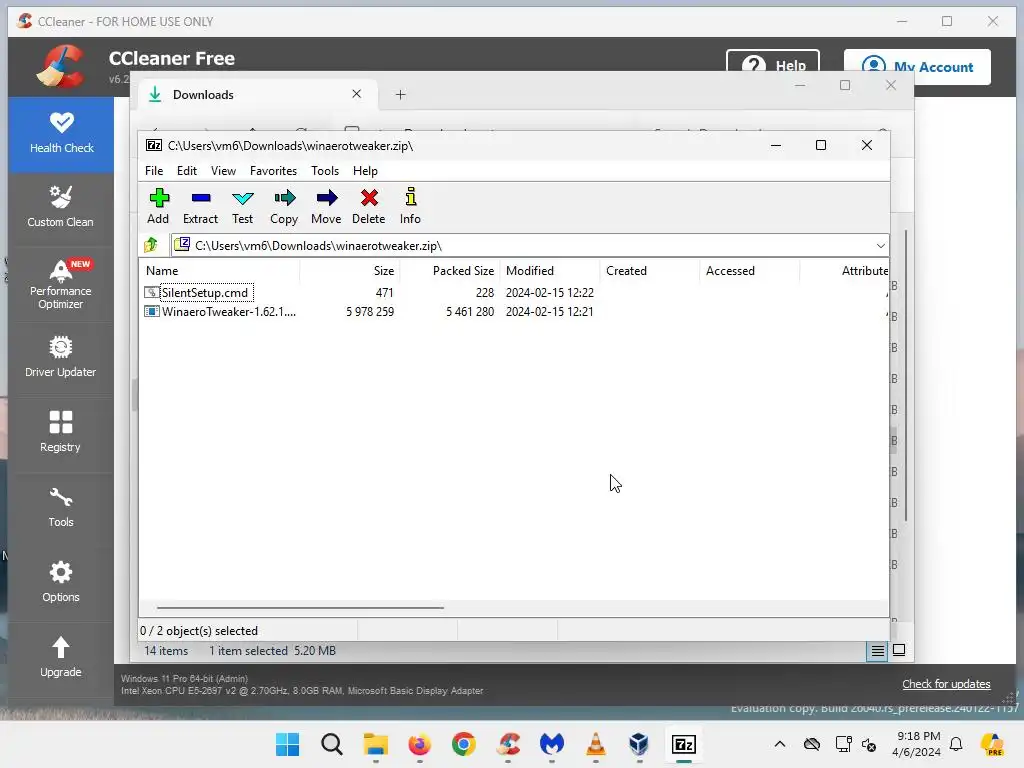
Task: Click the Test toolbar button
Action: click(x=242, y=206)
